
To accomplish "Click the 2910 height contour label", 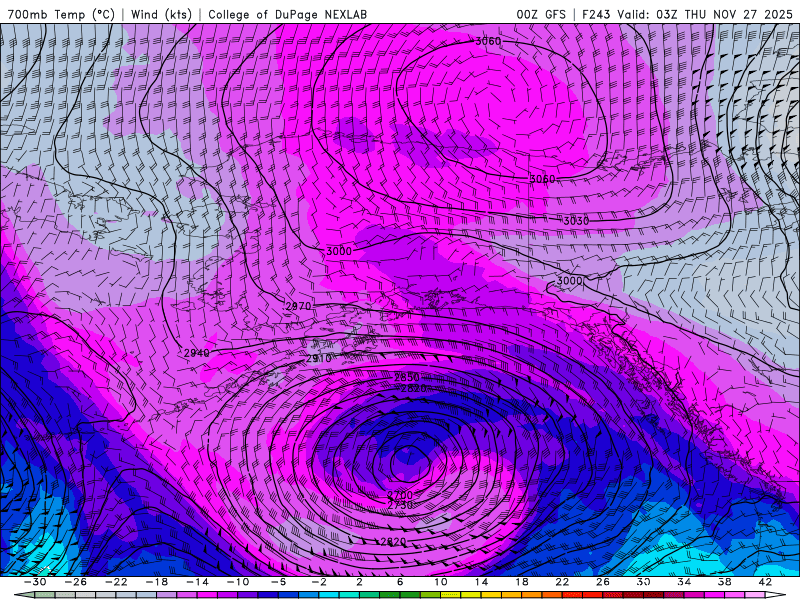I will click(x=318, y=359).
